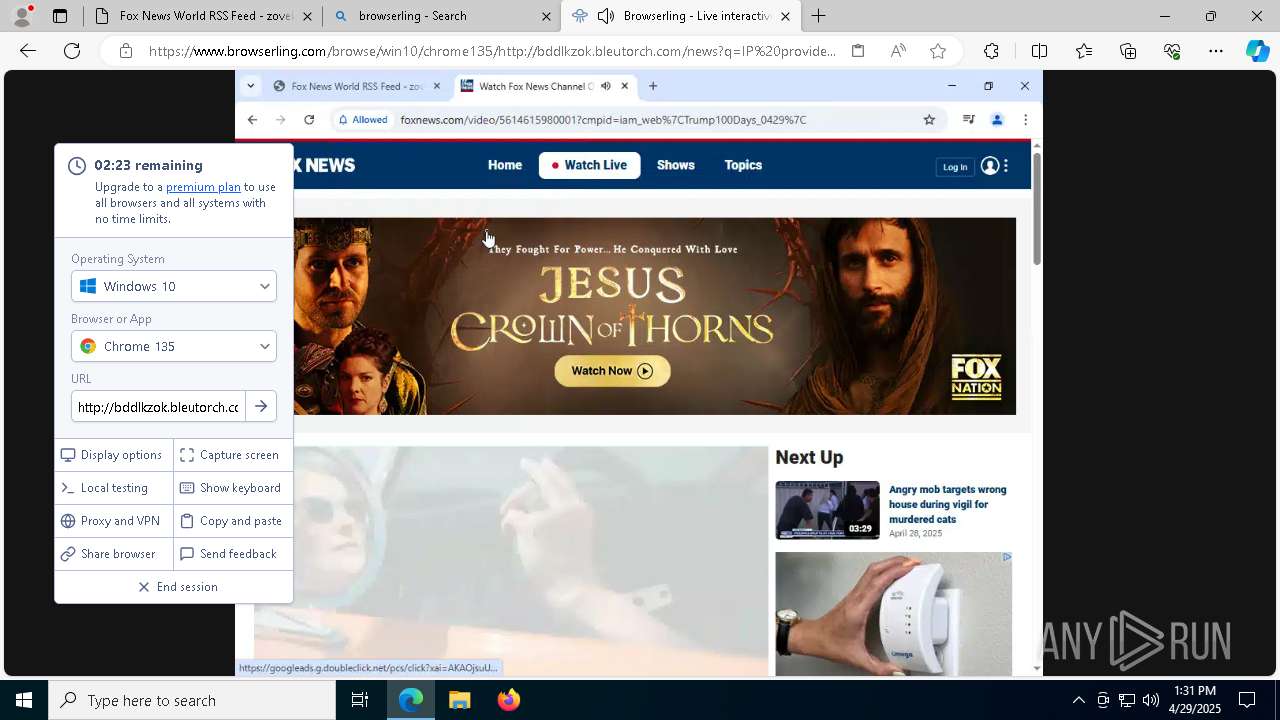Open Chrome media controls icon
This screenshot has width=1280, height=720.
[x=968, y=120]
